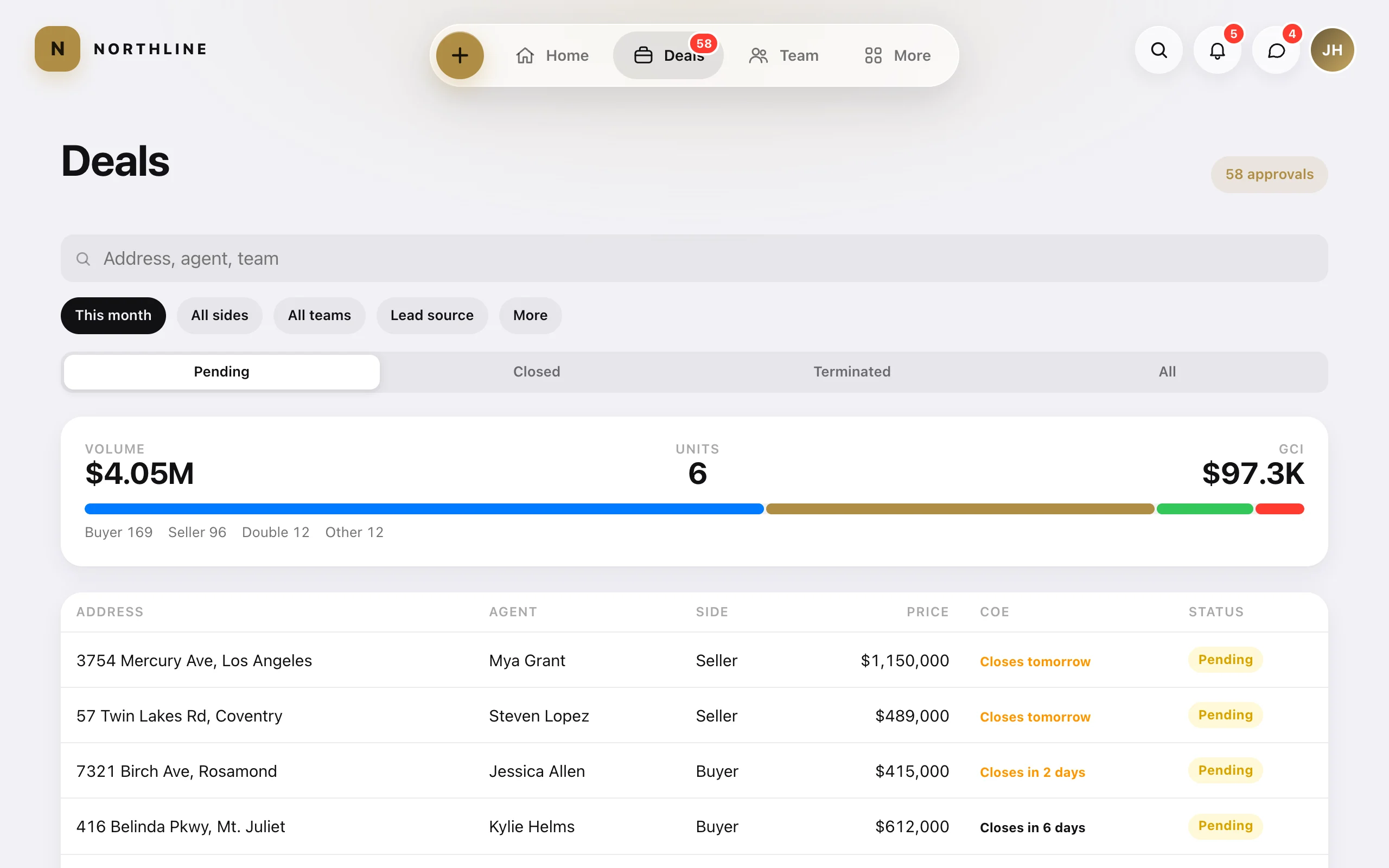Sort by the SIDE column header
The height and width of the screenshot is (868, 1389).
pyautogui.click(x=712, y=612)
